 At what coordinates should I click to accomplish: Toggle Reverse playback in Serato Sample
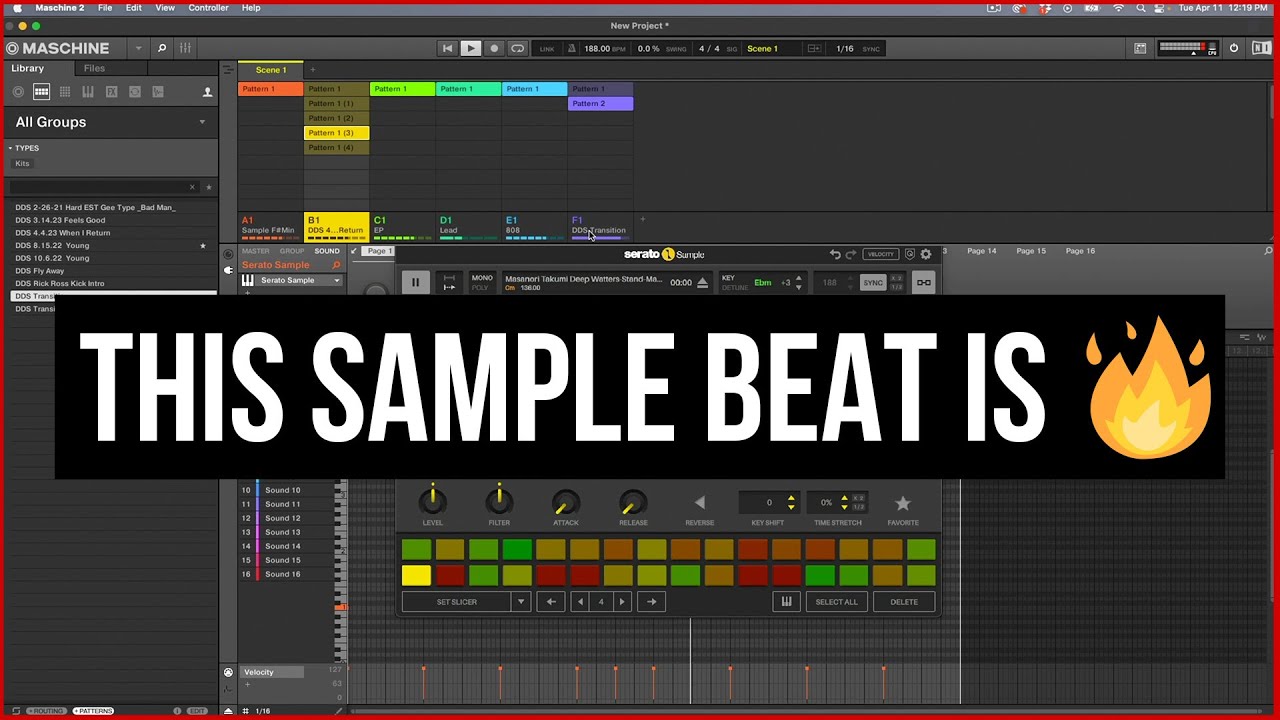click(698, 503)
